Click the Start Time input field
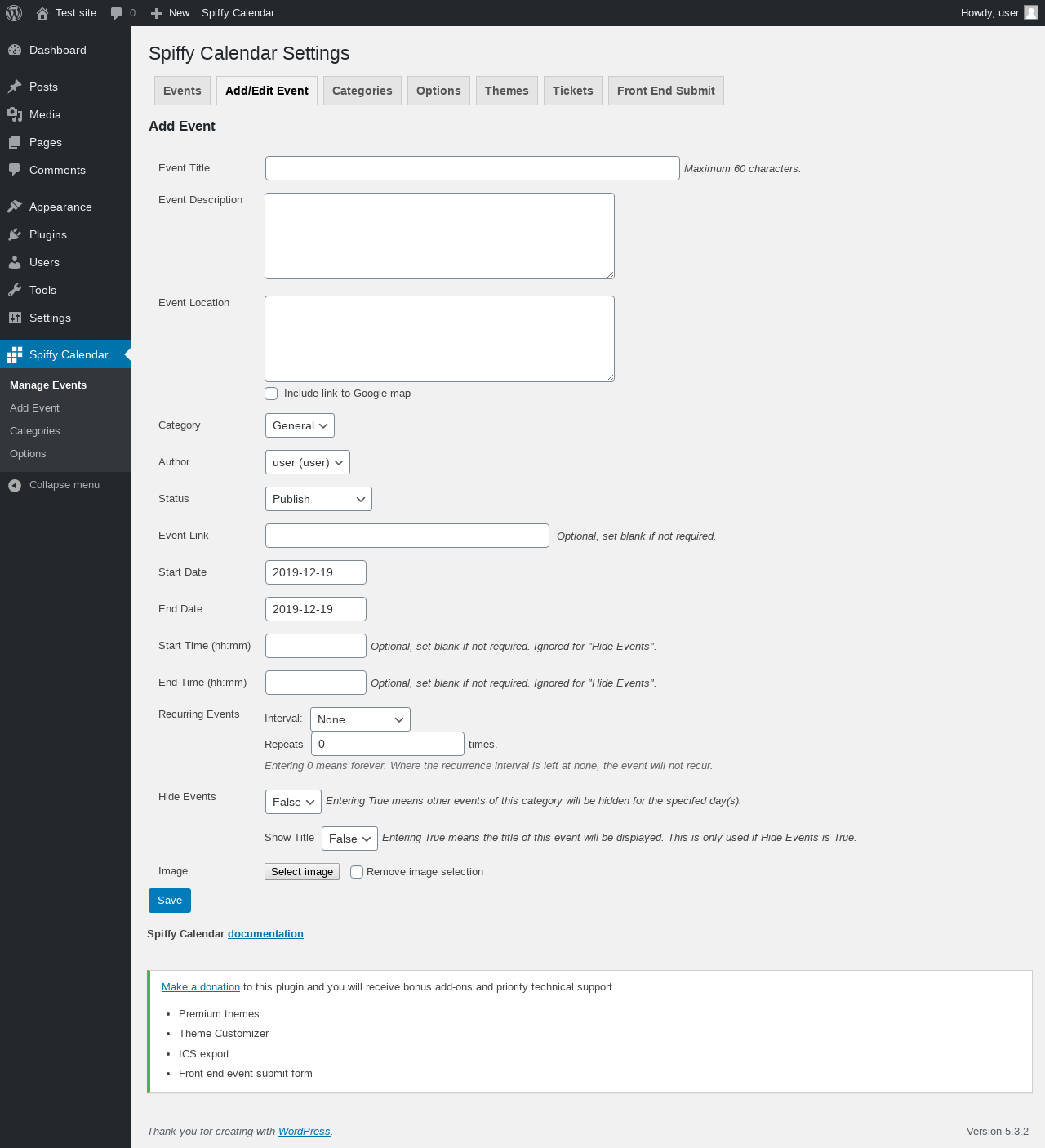This screenshot has width=1045, height=1148. (316, 646)
